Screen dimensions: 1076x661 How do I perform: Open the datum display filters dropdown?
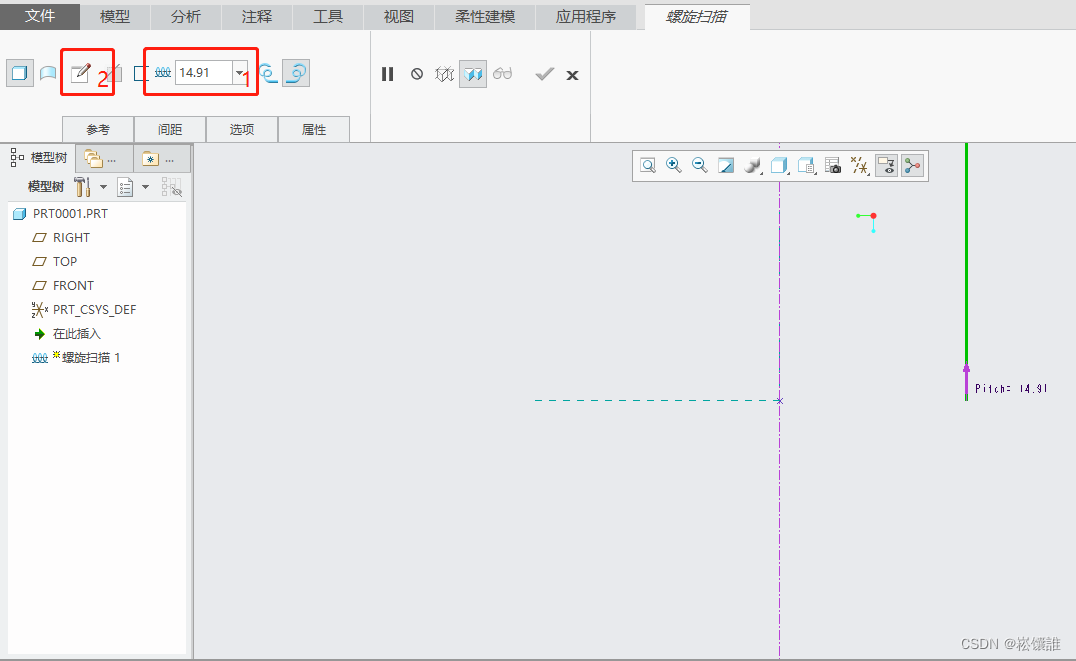tap(859, 166)
